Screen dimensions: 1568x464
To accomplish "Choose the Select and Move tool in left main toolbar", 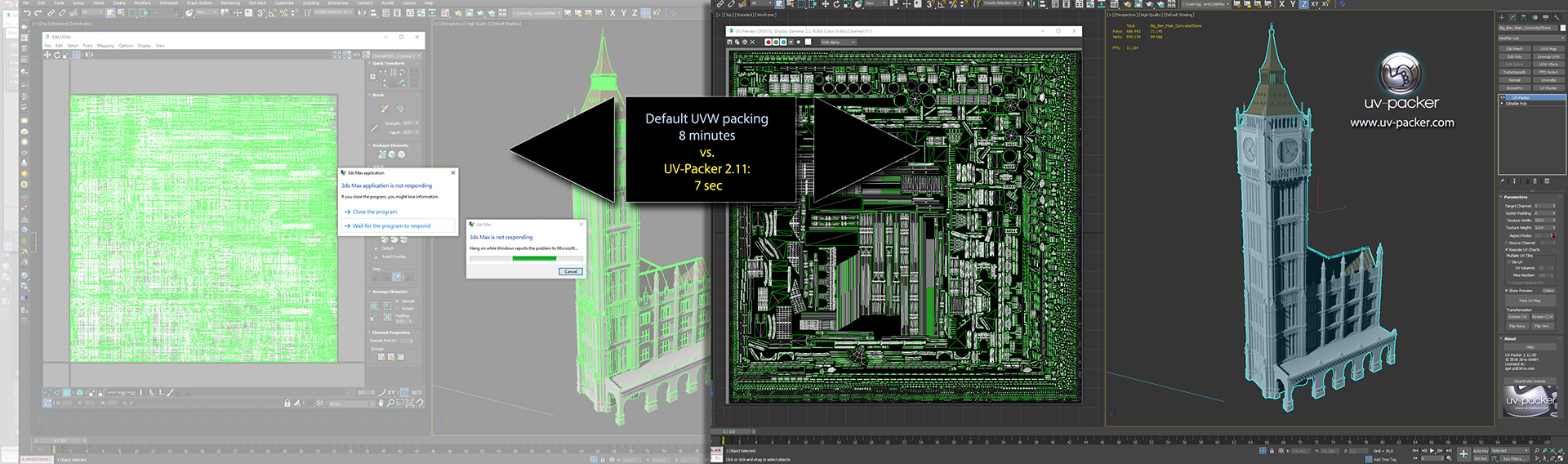I will (x=156, y=13).
